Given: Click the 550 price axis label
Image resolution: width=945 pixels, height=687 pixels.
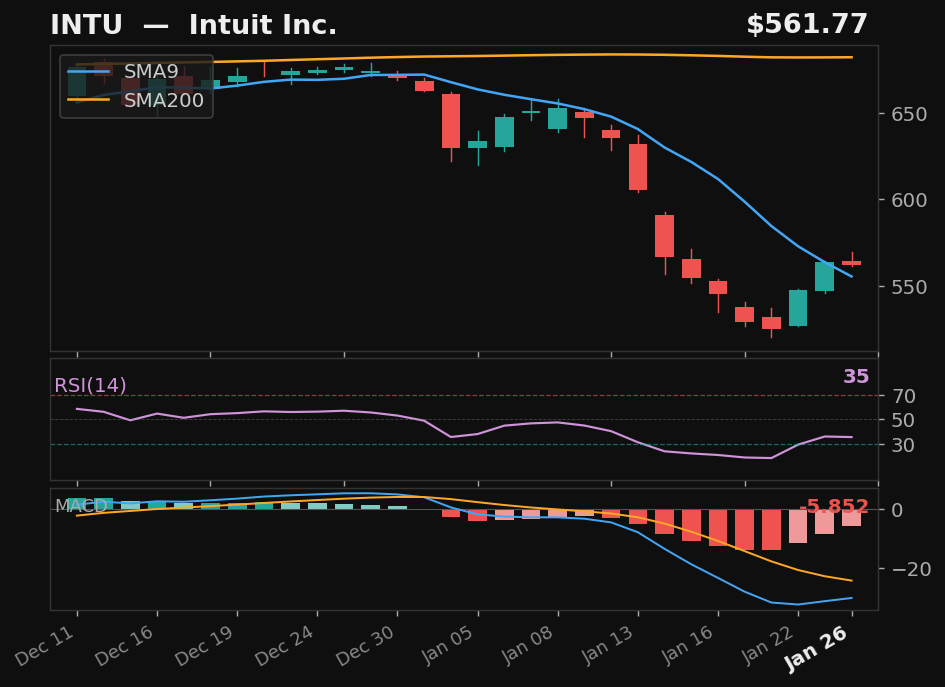Looking at the screenshot, I should click(x=909, y=287).
